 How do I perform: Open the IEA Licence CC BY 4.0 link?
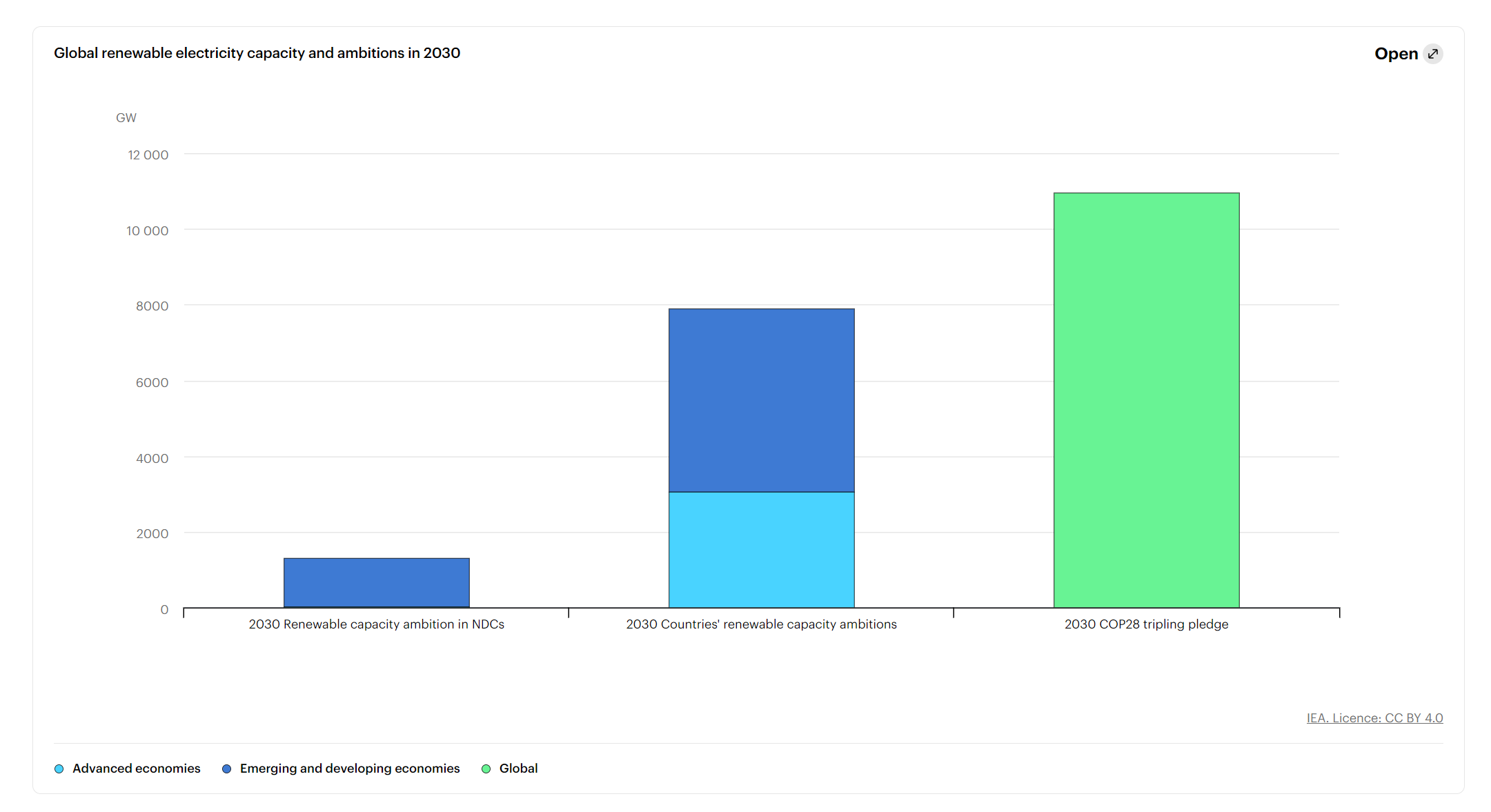[x=1374, y=717]
